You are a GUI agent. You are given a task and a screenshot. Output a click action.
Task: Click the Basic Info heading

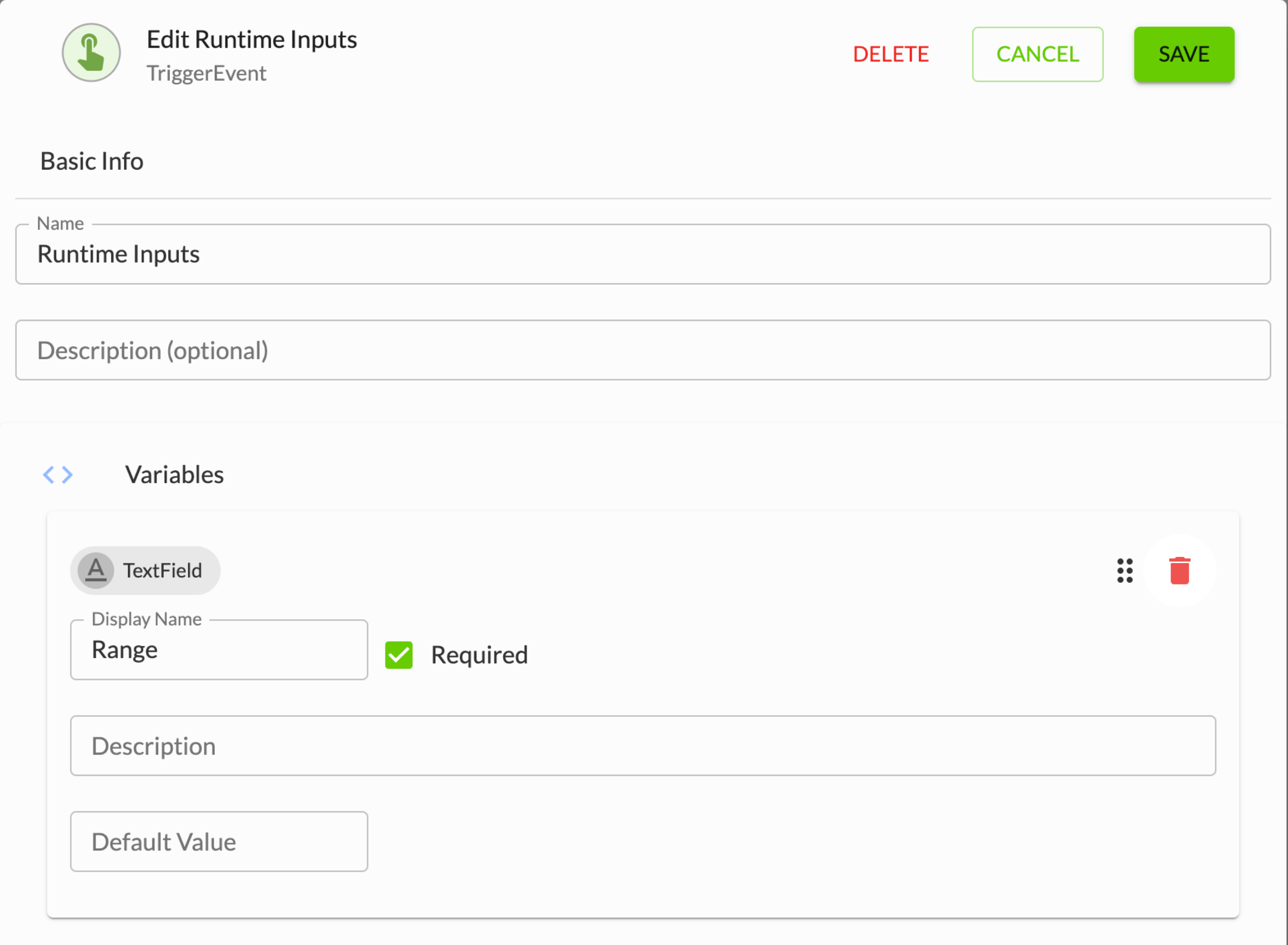[92, 161]
